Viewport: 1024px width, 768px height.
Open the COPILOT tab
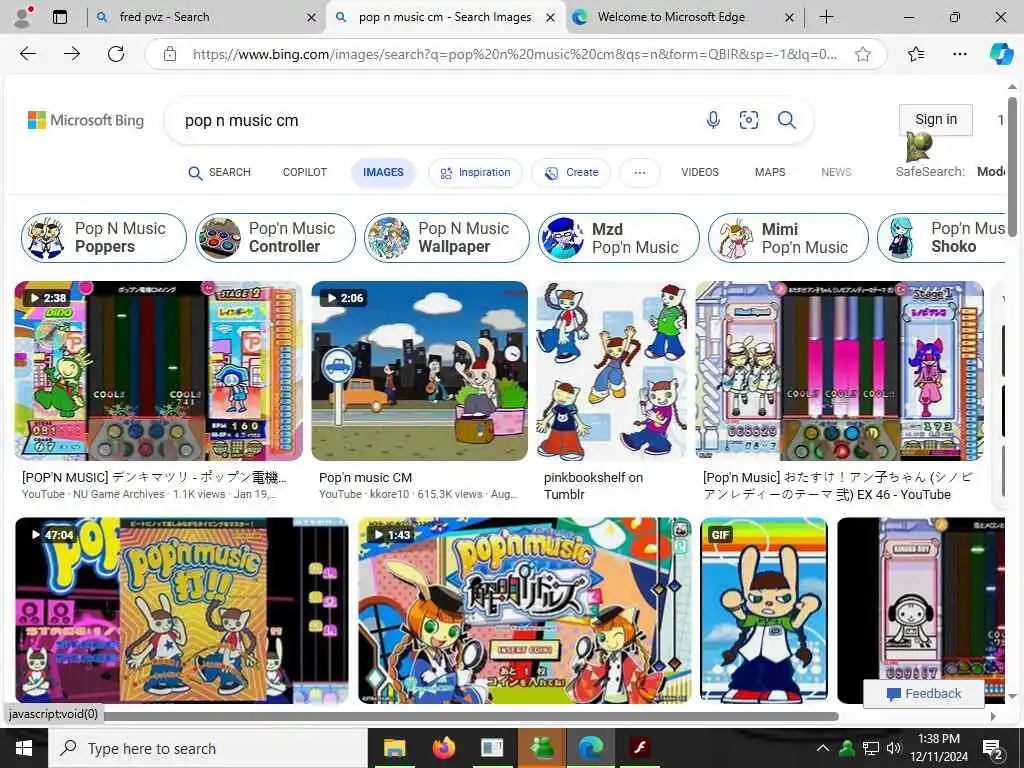click(x=304, y=172)
